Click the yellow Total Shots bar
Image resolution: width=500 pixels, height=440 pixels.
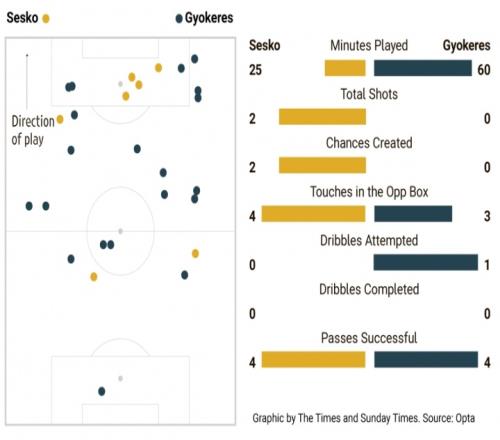tap(322, 117)
